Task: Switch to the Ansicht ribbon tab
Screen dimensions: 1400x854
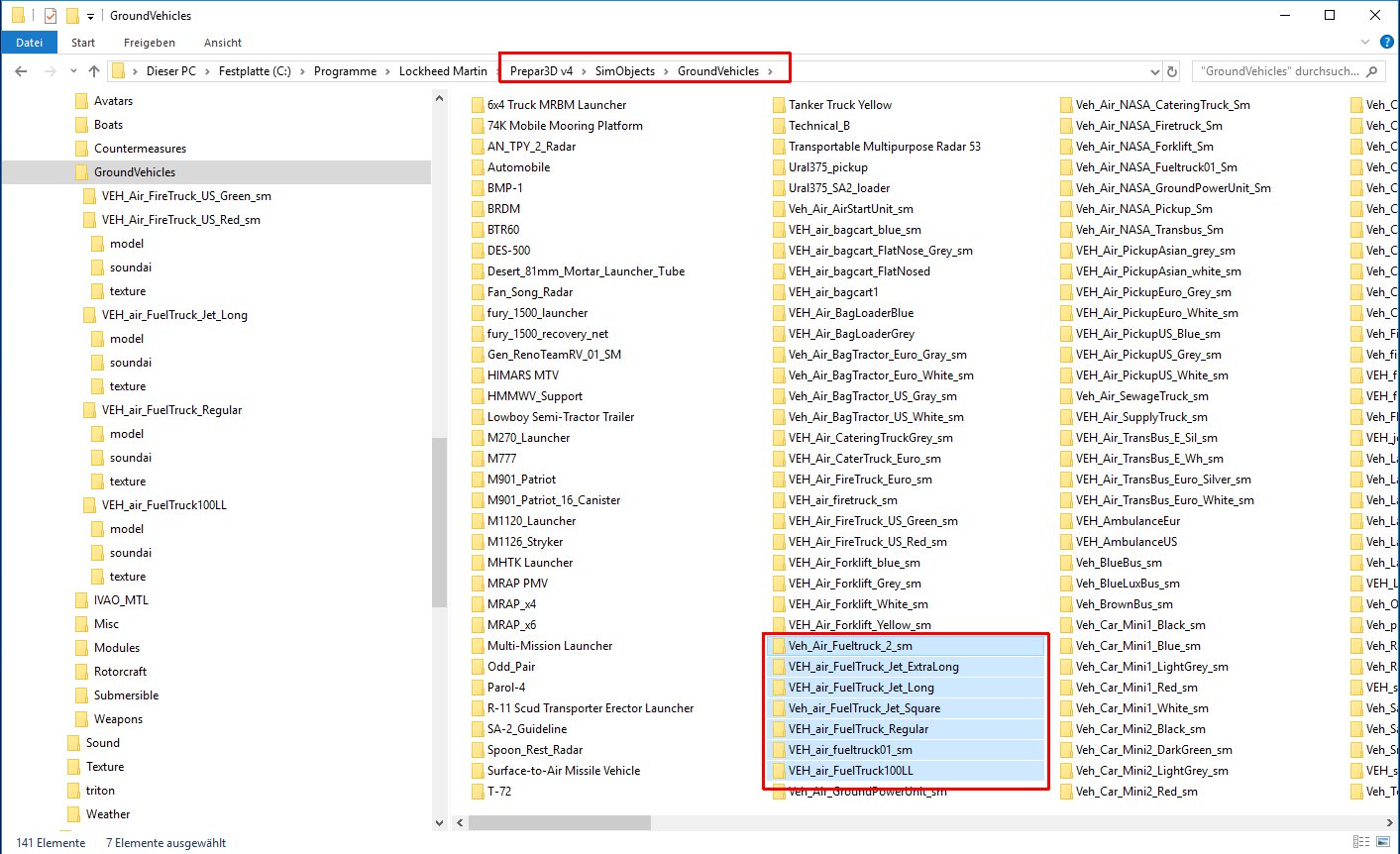Action: pyautogui.click(x=223, y=43)
